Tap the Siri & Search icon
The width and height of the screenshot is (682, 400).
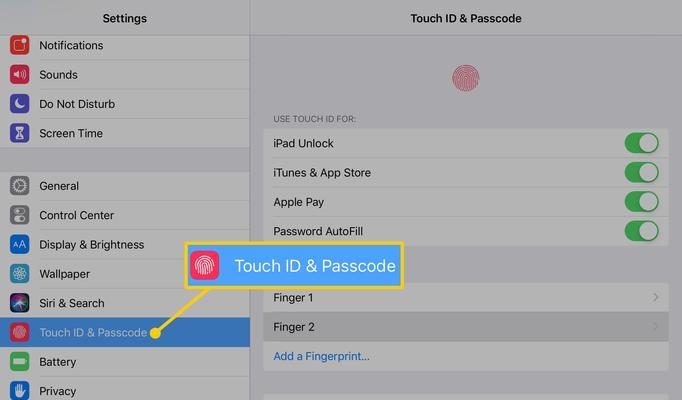point(20,303)
